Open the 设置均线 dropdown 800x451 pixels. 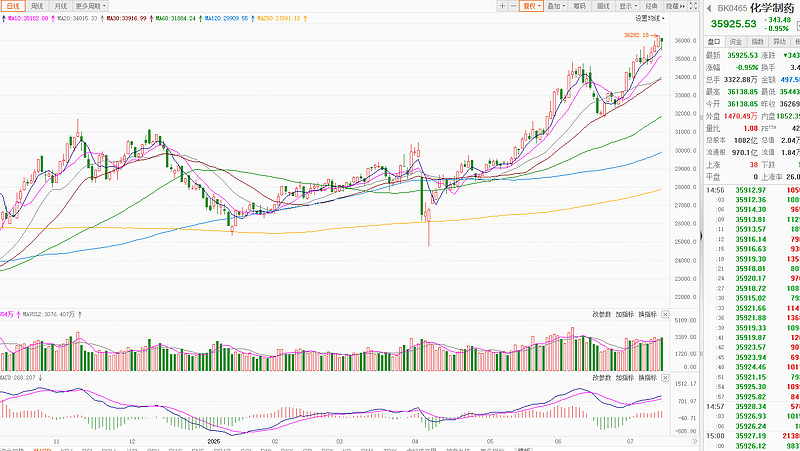(x=649, y=18)
